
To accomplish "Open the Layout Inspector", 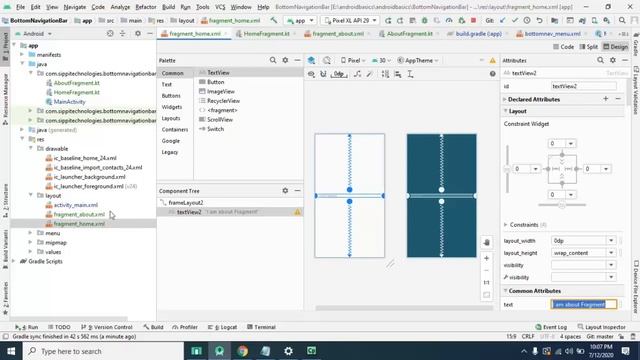I will pos(602,327).
